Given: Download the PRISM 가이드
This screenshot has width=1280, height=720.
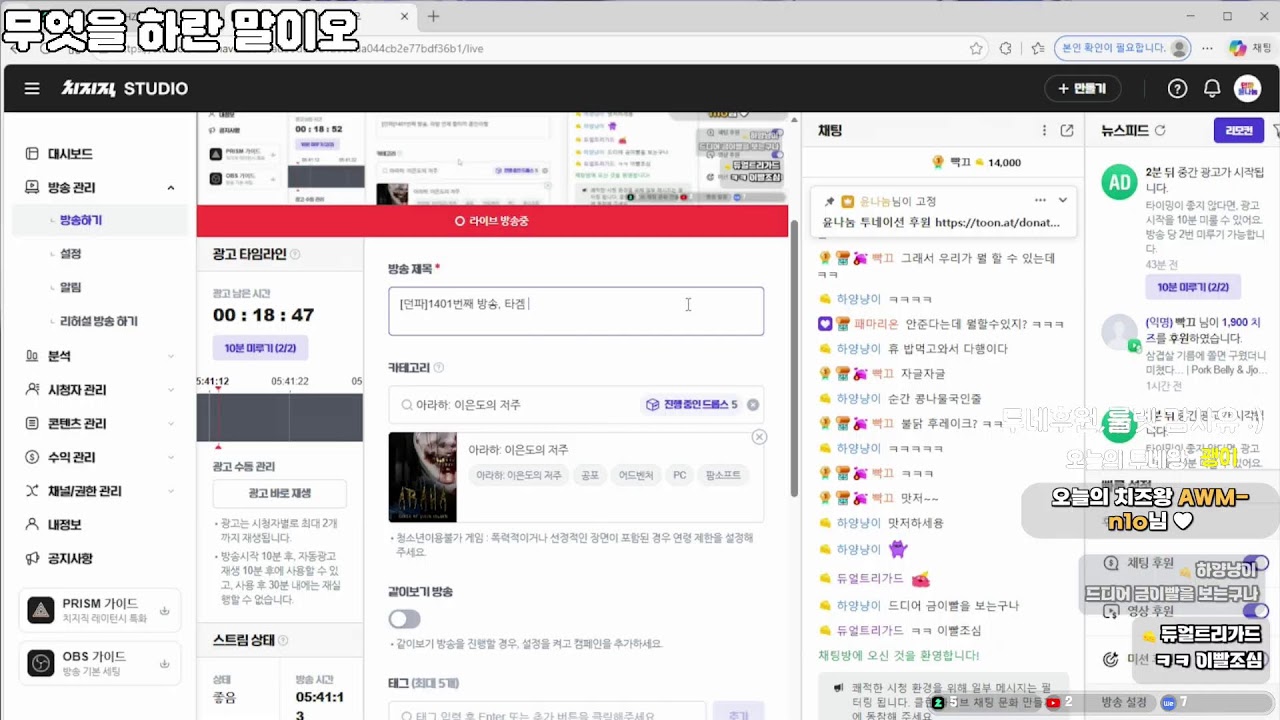Looking at the screenshot, I should (x=165, y=611).
